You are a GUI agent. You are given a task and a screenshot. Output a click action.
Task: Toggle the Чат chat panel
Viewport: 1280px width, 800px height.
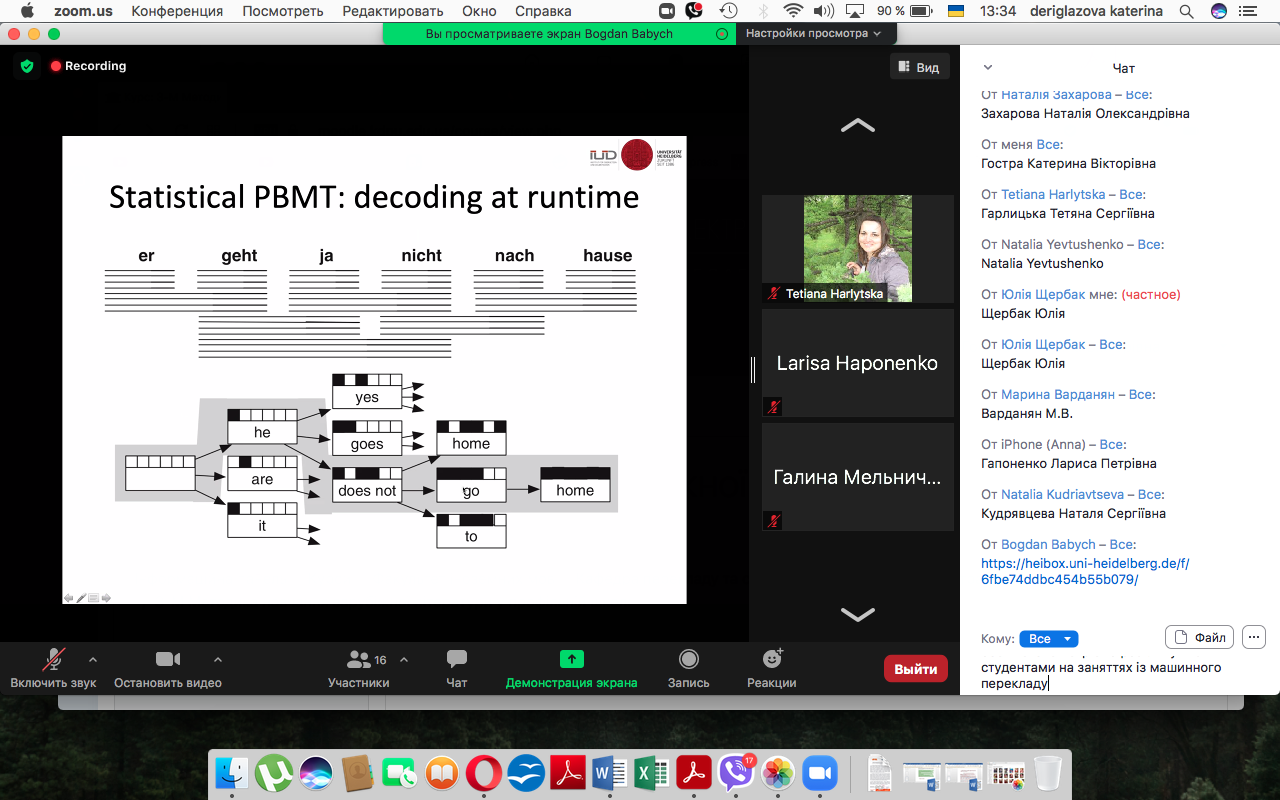456,668
